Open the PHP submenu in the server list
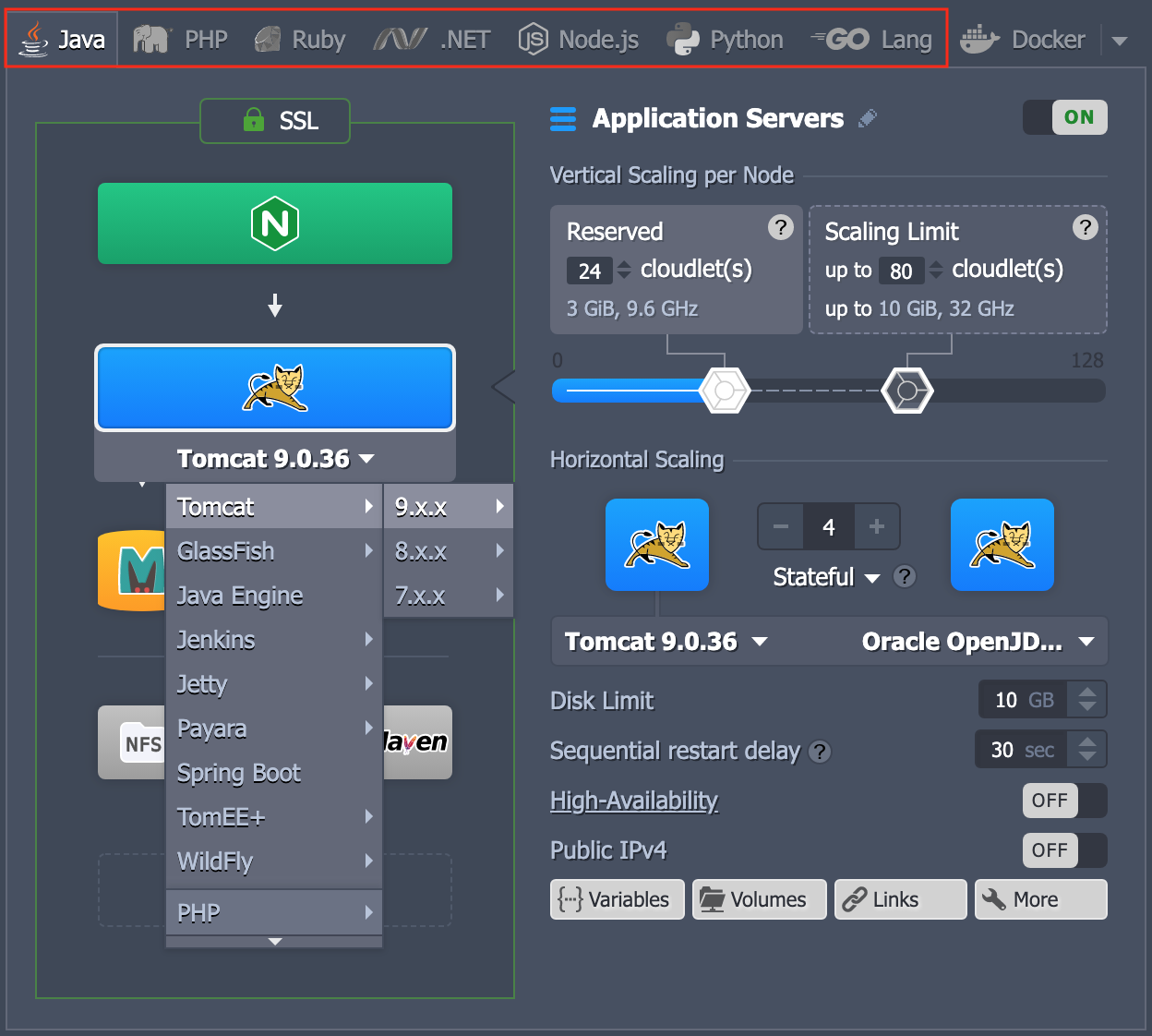This screenshot has width=1152, height=1036. (274, 913)
